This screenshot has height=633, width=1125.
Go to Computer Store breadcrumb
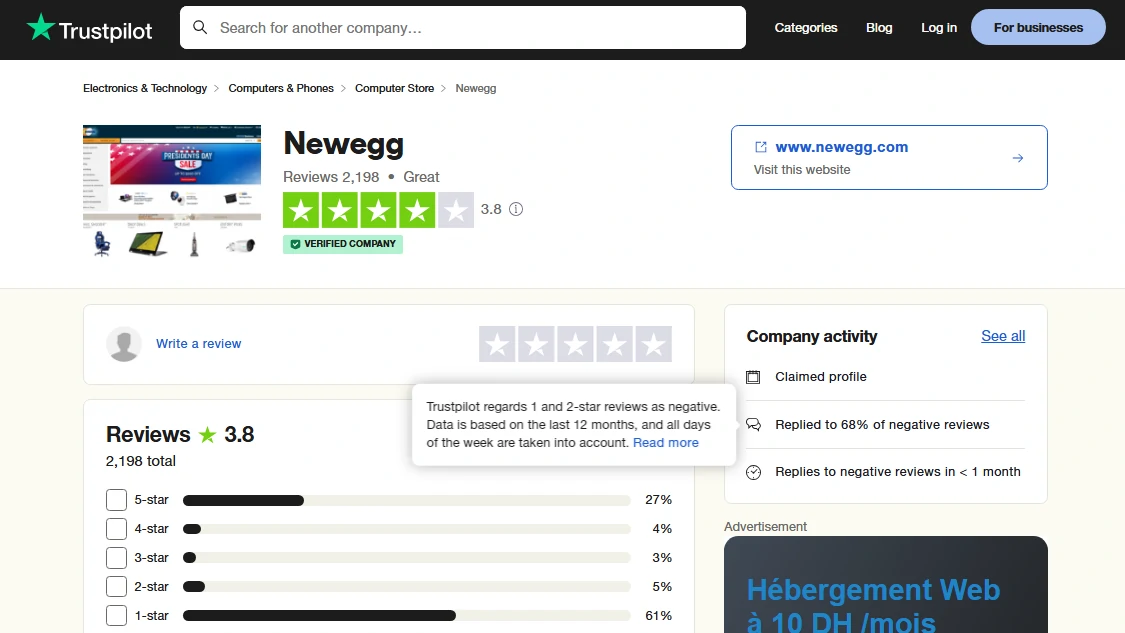[x=395, y=88]
